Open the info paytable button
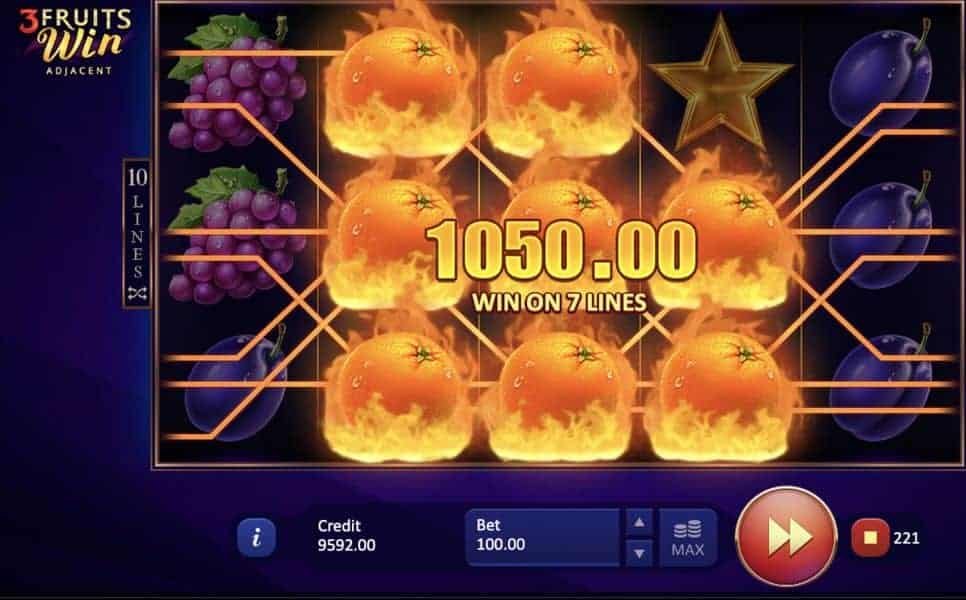Screen dimensions: 966x600 [x=256, y=537]
